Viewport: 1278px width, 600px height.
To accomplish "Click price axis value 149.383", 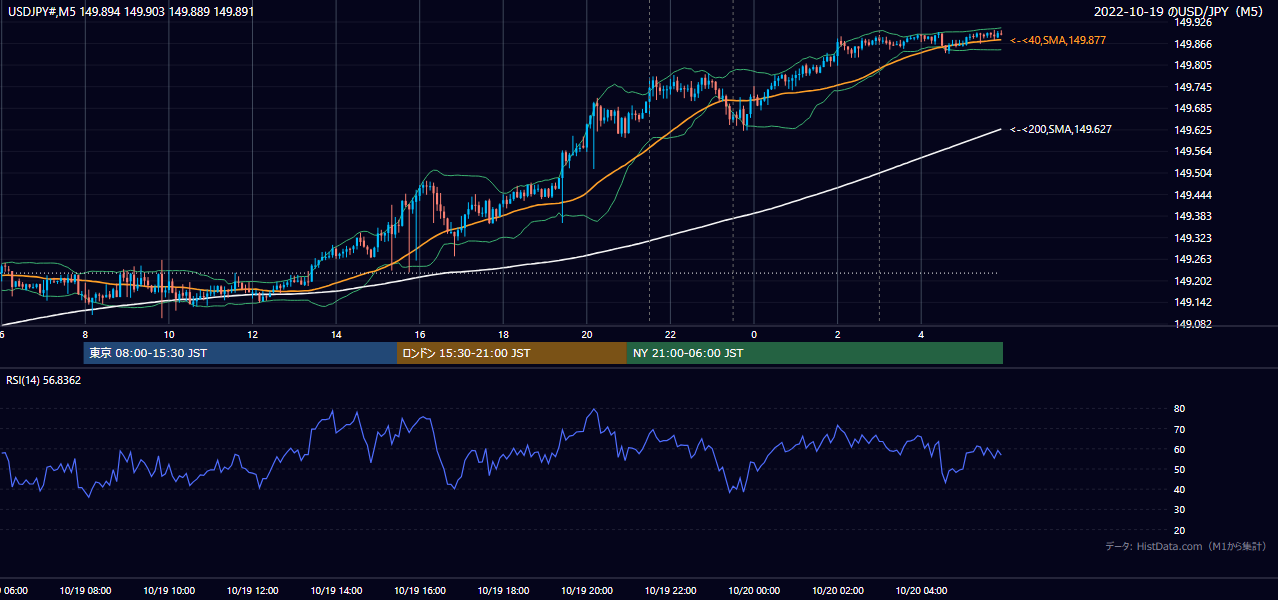I will click(1193, 216).
